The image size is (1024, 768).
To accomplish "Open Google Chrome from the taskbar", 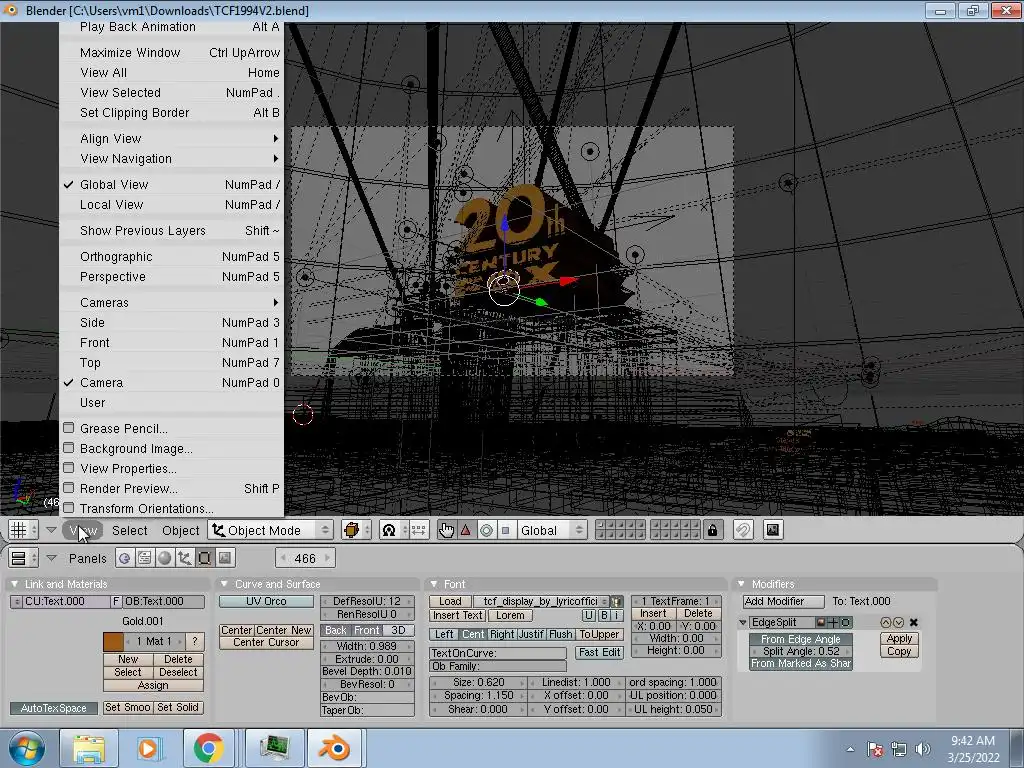I will [208, 748].
